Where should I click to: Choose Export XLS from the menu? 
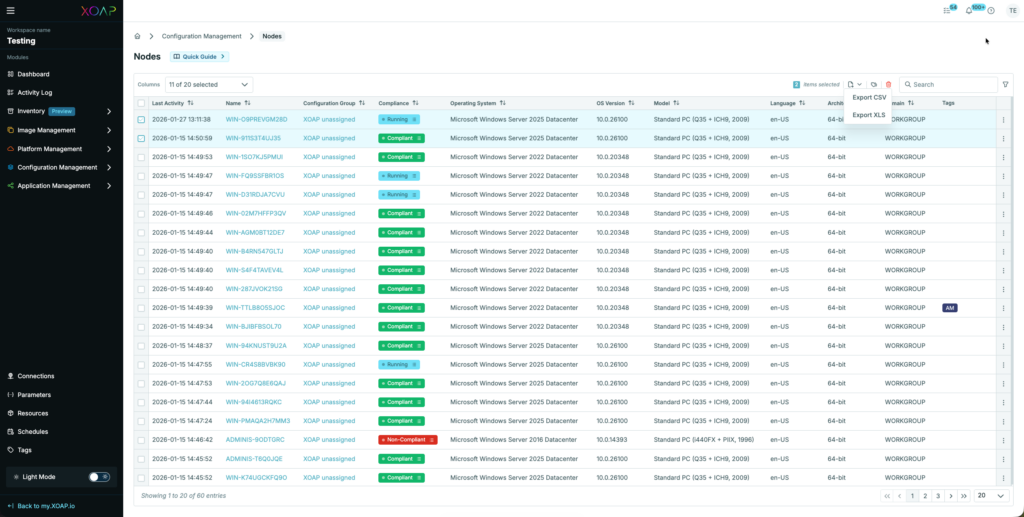tap(868, 115)
